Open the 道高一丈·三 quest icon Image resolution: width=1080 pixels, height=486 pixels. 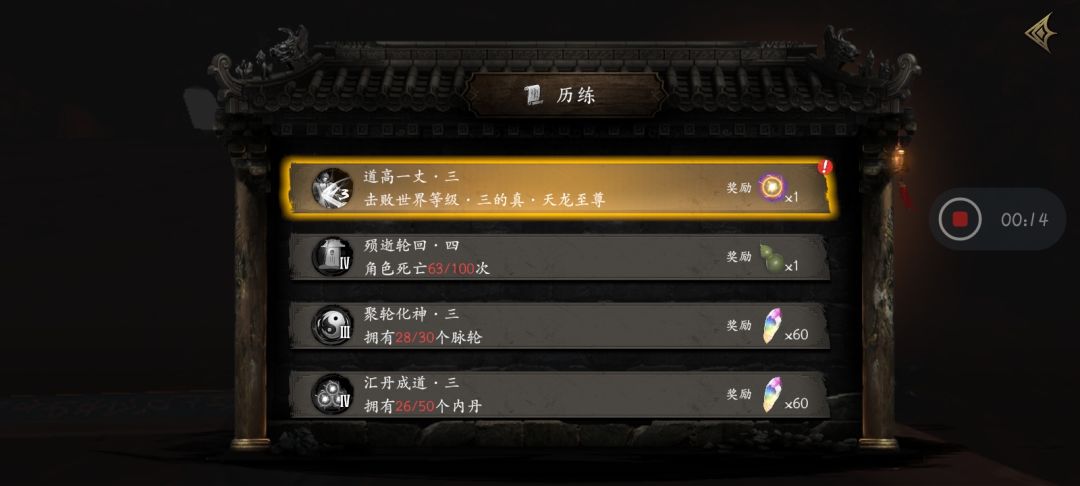tap(333, 187)
